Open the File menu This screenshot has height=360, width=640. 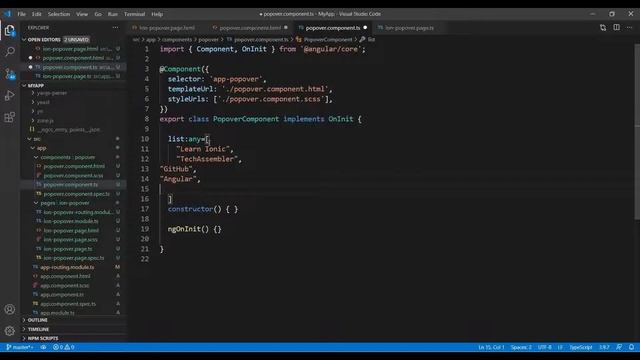[x=22, y=14]
